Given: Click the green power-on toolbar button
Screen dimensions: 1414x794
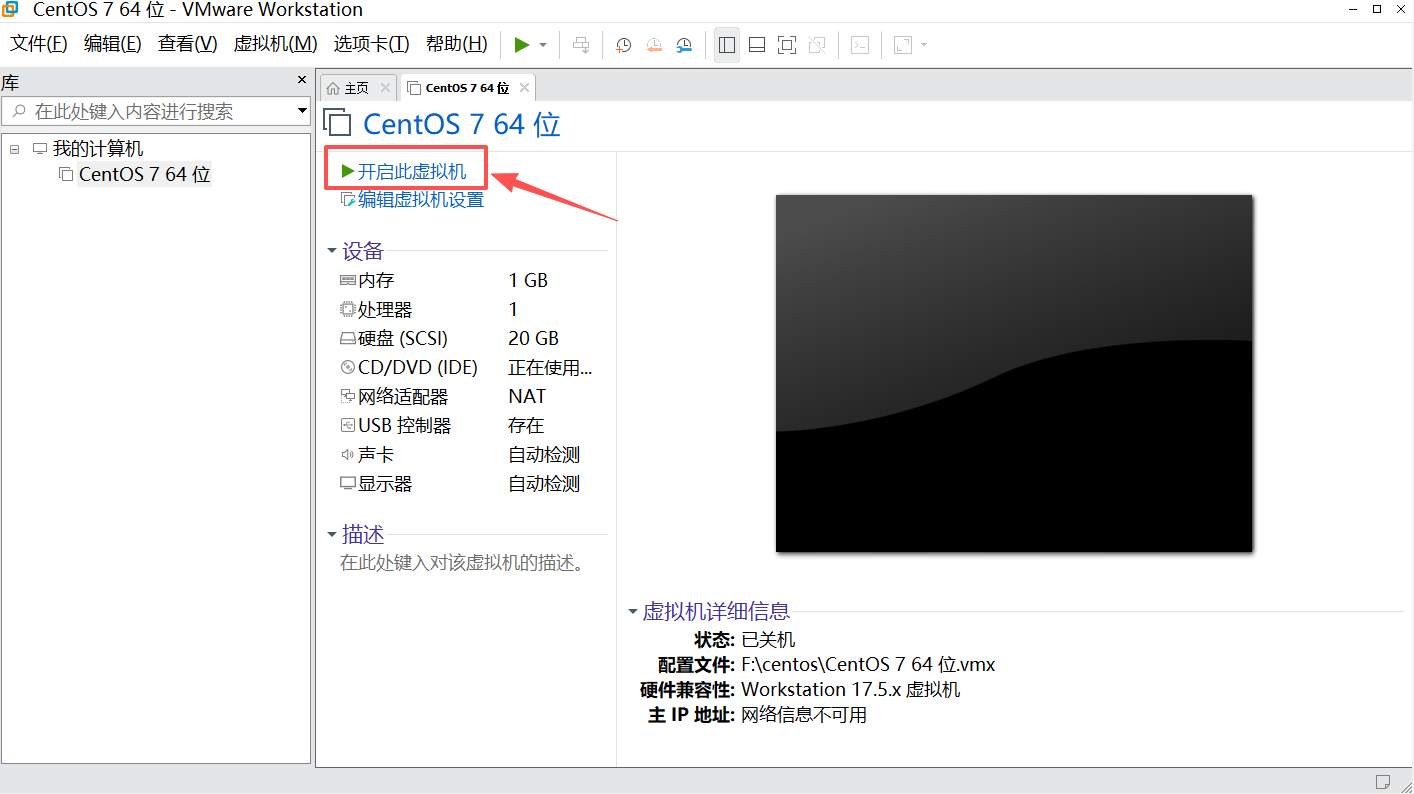Looking at the screenshot, I should [522, 45].
